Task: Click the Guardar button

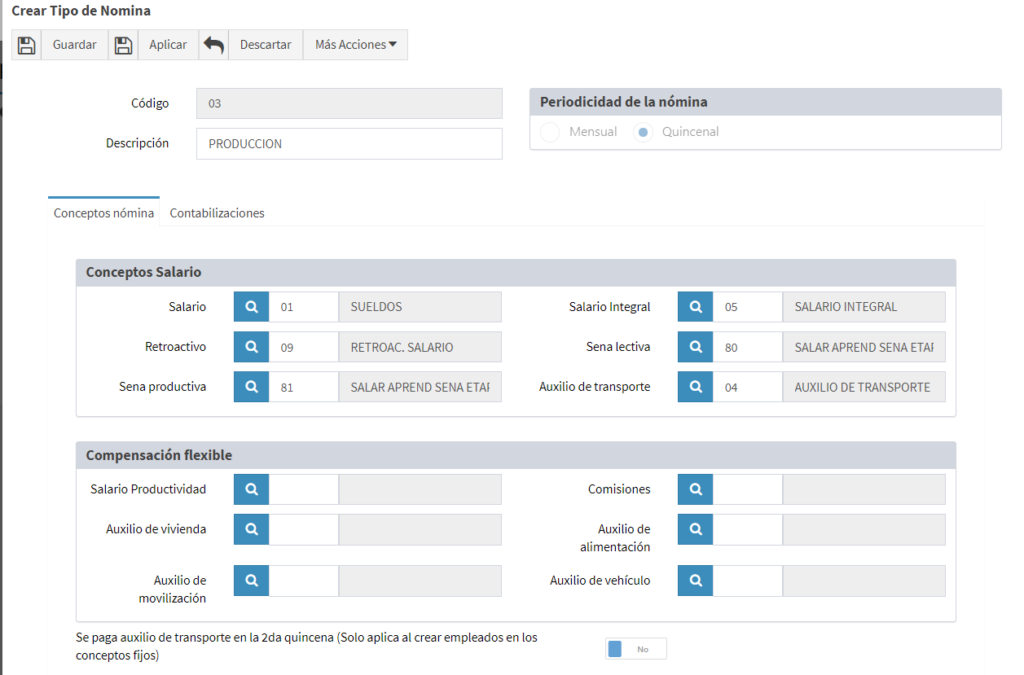Action: (x=74, y=45)
